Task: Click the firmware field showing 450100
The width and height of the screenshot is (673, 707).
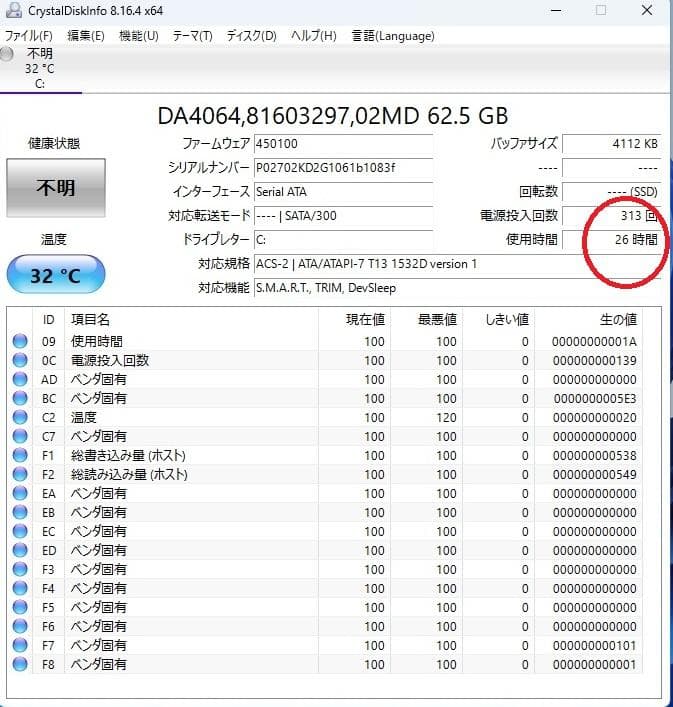Action: point(343,144)
